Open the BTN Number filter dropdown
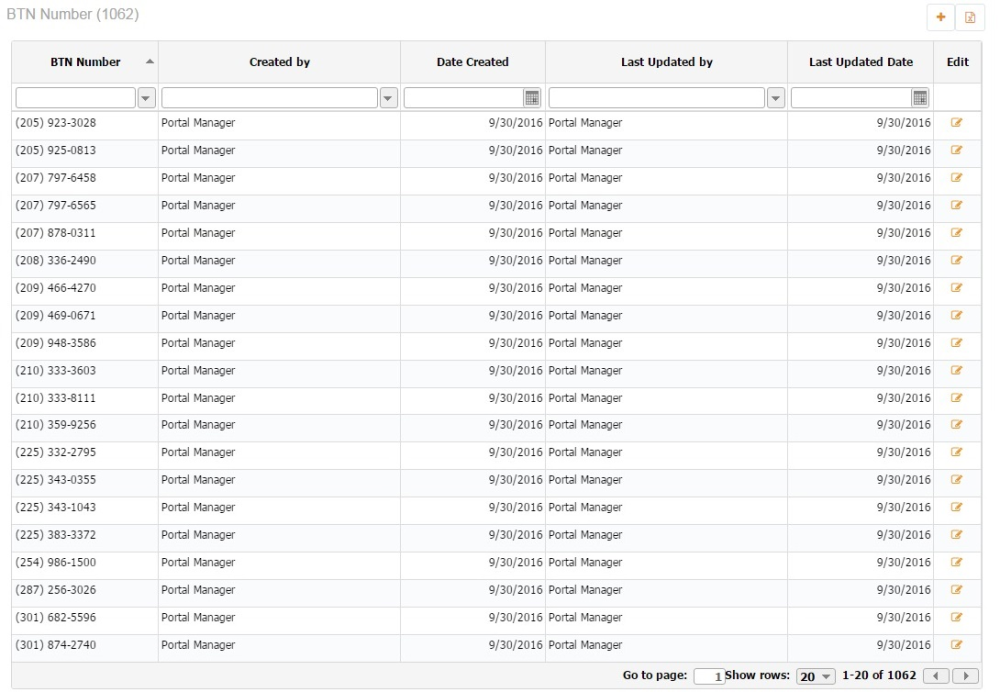Screen dimensions: 1000x692 coord(146,98)
